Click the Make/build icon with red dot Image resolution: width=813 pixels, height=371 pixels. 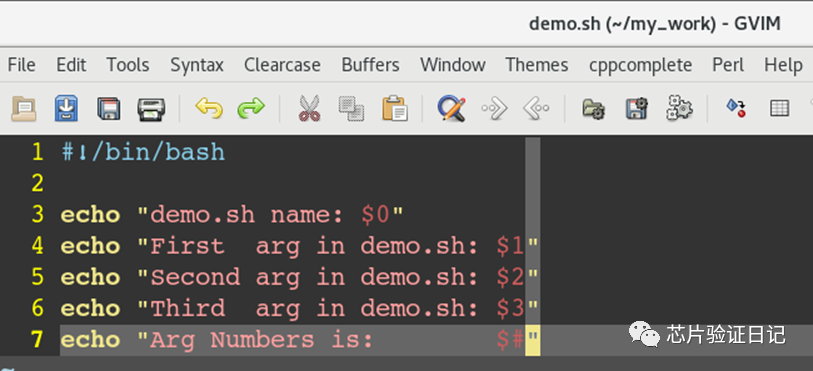736,108
